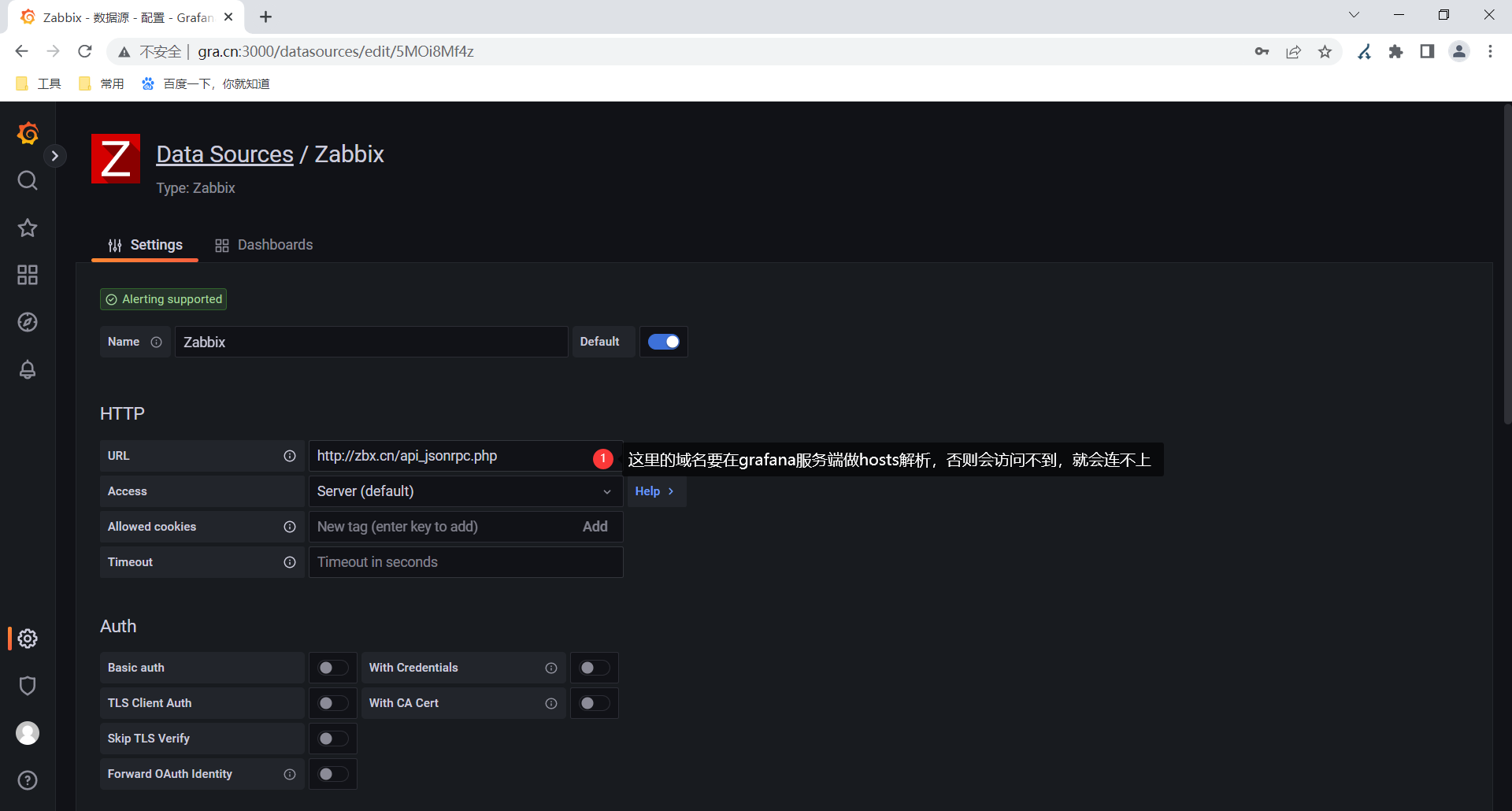Click the Alerting supported badge

(x=163, y=299)
